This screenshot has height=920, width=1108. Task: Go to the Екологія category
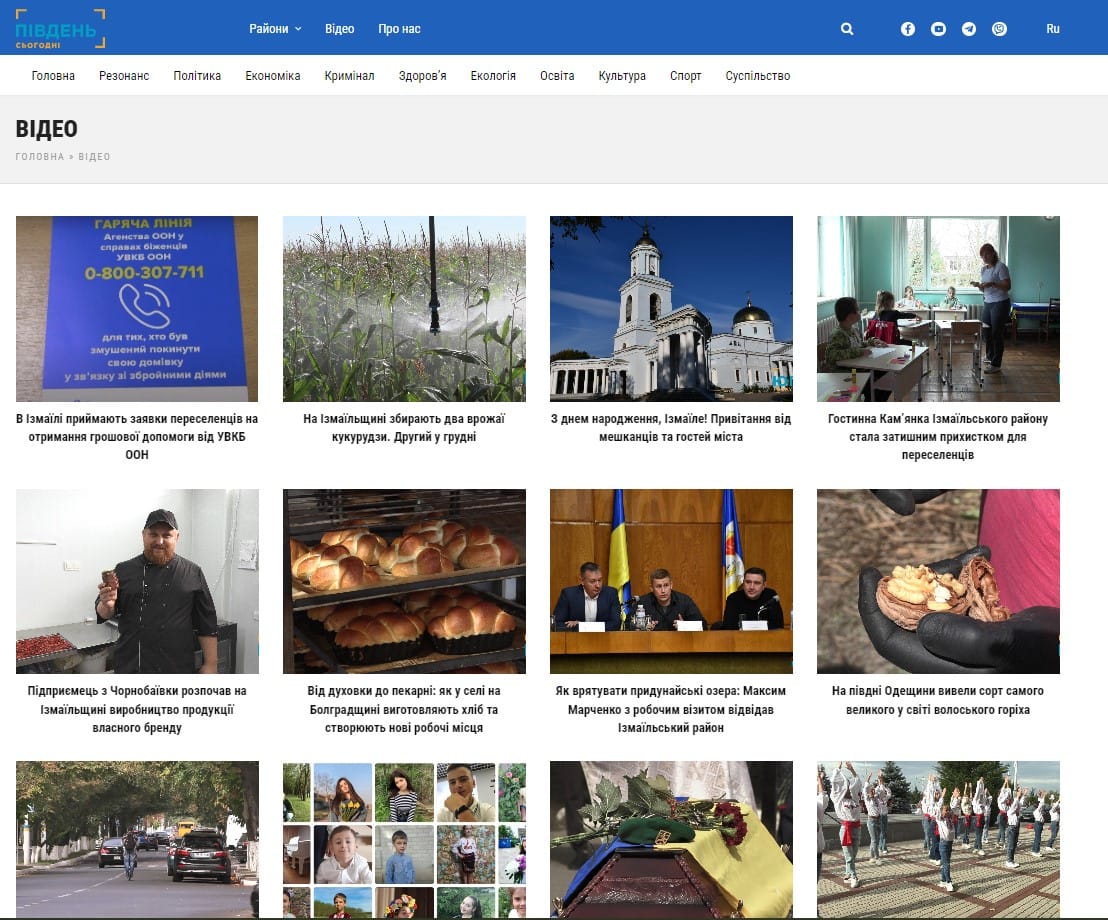(493, 76)
